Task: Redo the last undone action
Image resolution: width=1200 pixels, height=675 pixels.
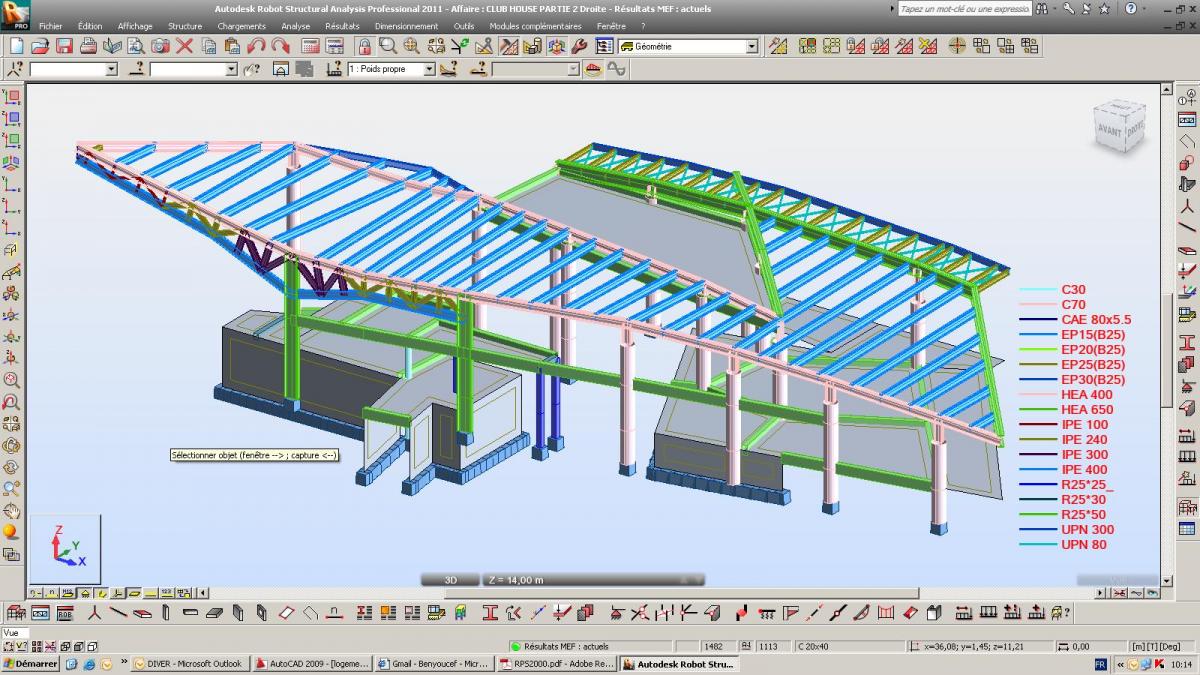Action: (280, 46)
